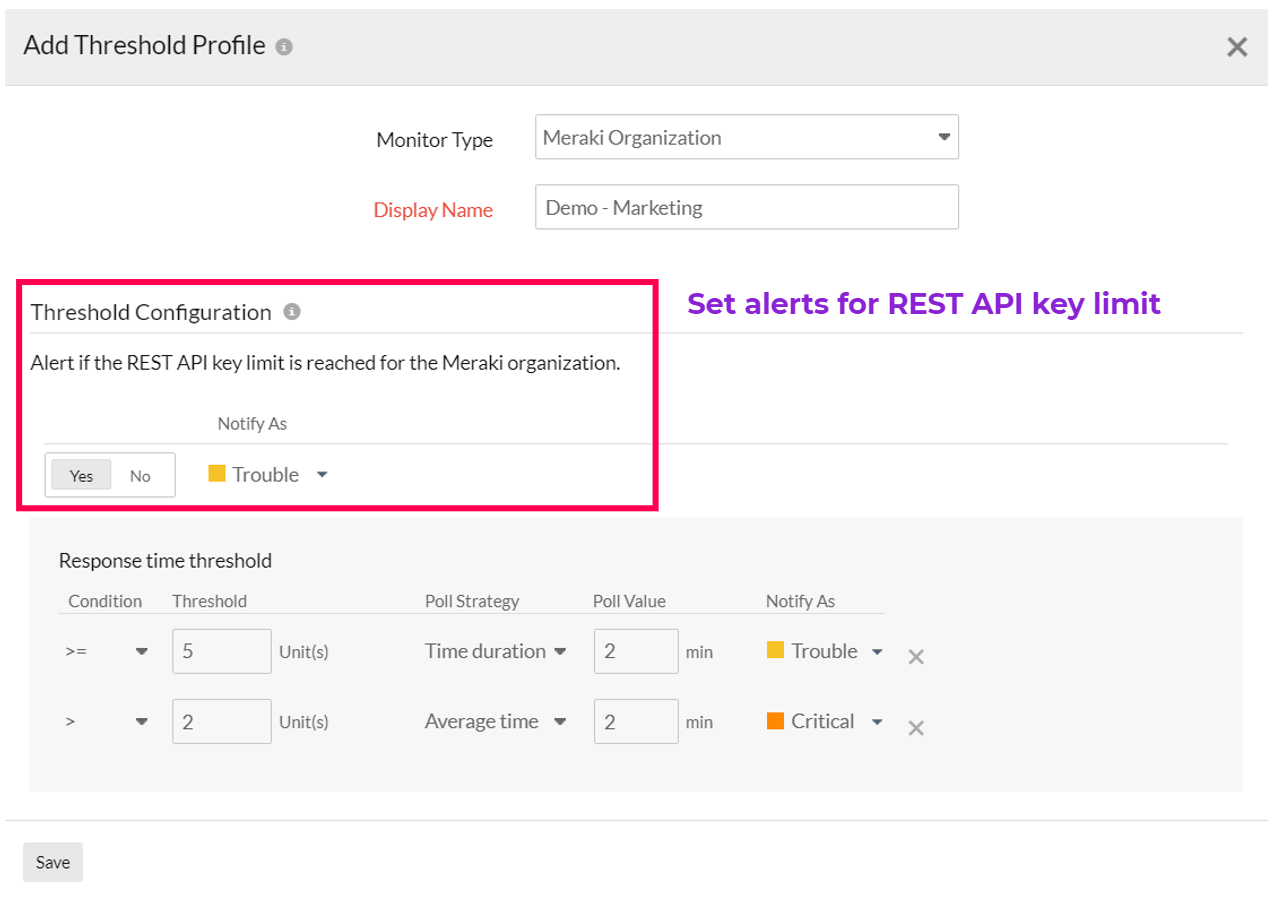Close the Add Threshold Profile dialog
Screen dimensions: 1272x911
[1237, 47]
